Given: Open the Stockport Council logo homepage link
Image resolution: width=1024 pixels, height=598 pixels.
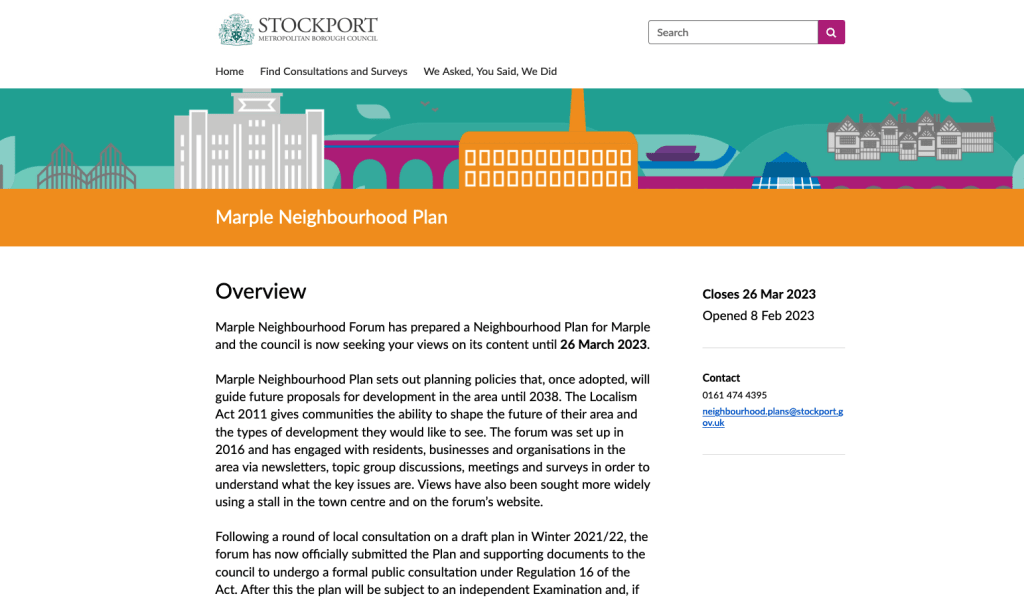Looking at the screenshot, I should point(298,29).
